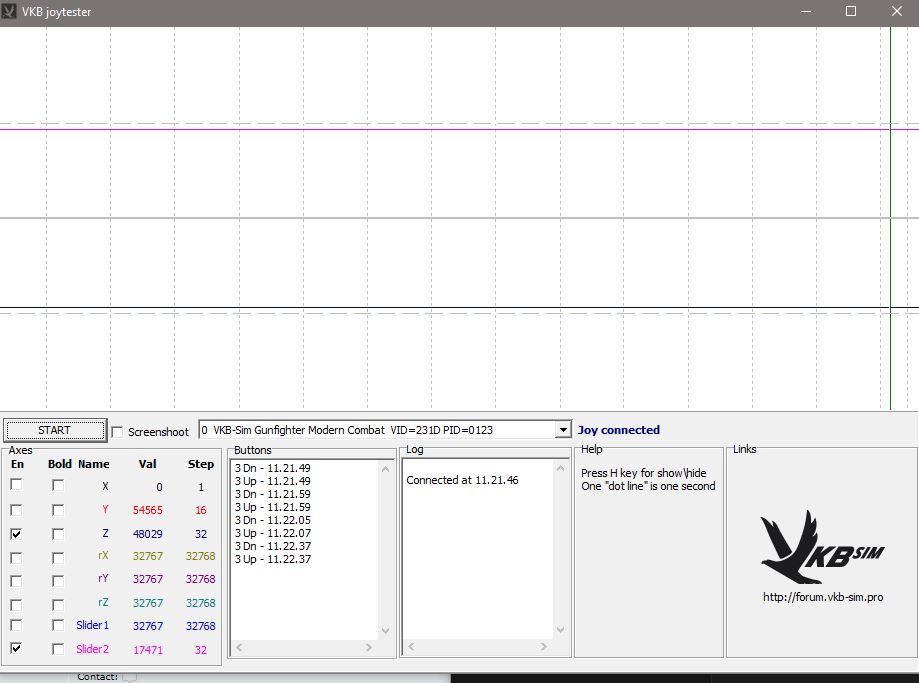Click up arrow of the Log scrollbar
This screenshot has width=919, height=683.
pos(560,468)
